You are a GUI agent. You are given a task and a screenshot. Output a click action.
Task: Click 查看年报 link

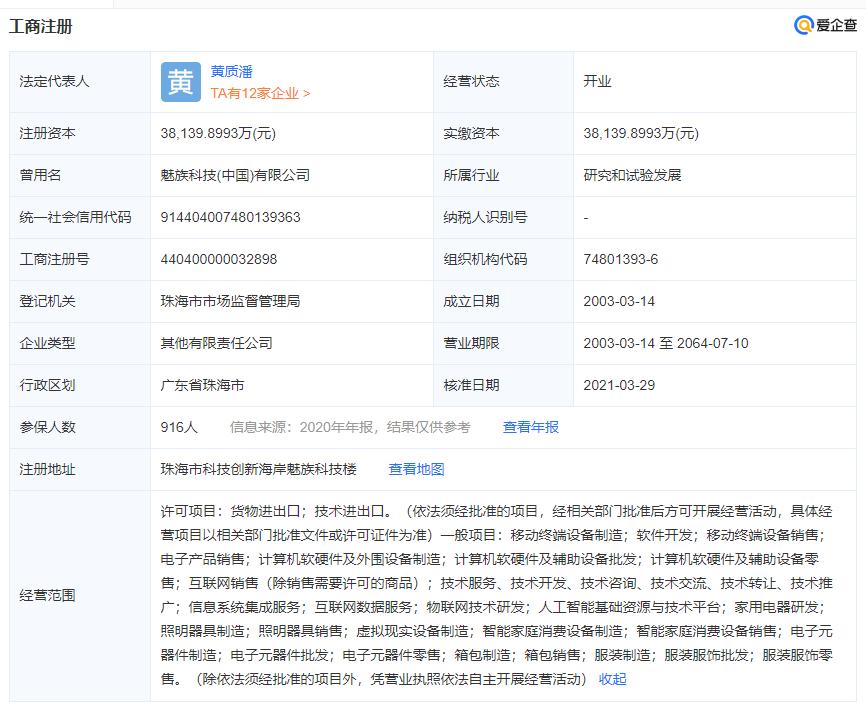point(531,427)
